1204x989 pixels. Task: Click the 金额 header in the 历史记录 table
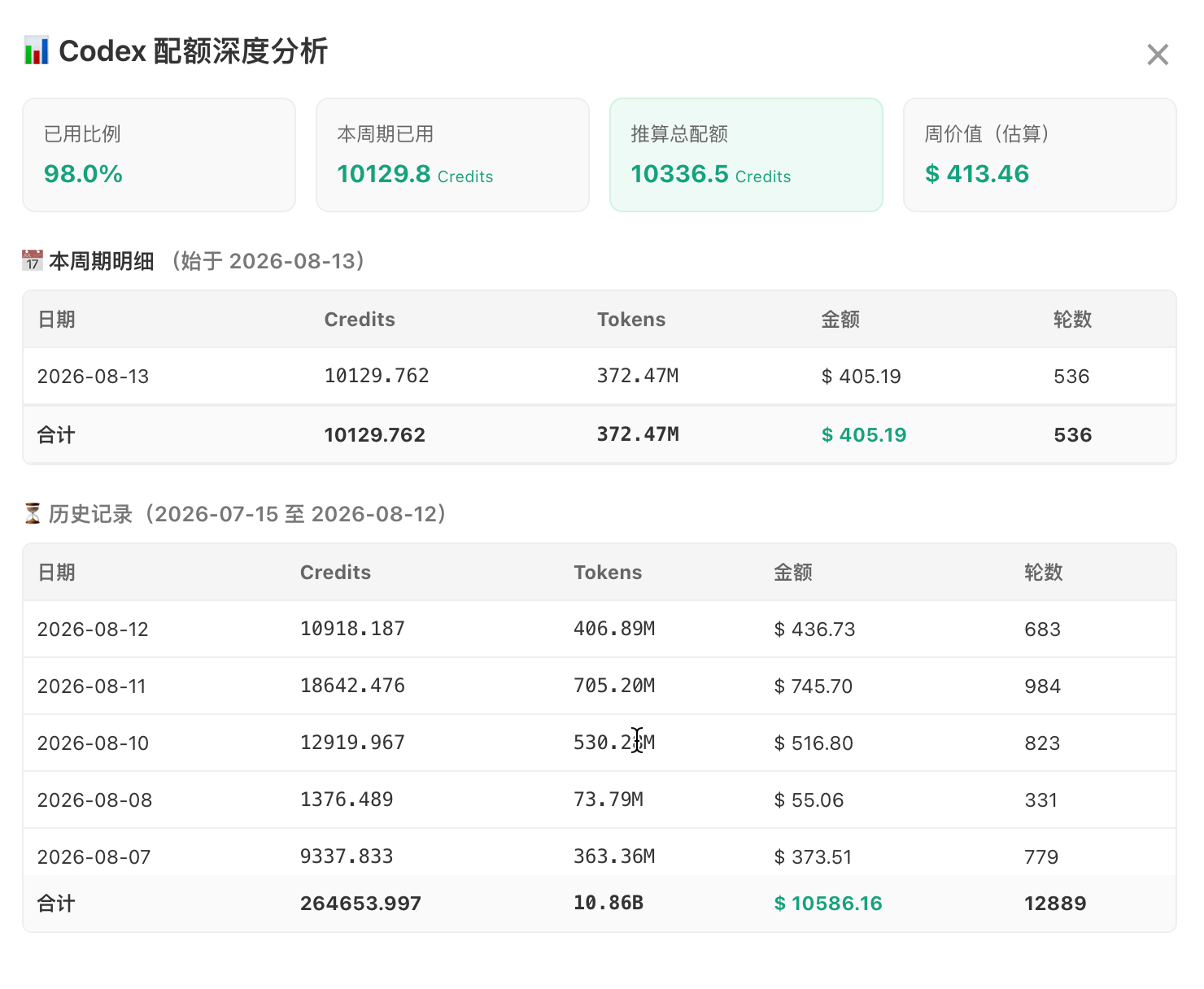(x=793, y=573)
